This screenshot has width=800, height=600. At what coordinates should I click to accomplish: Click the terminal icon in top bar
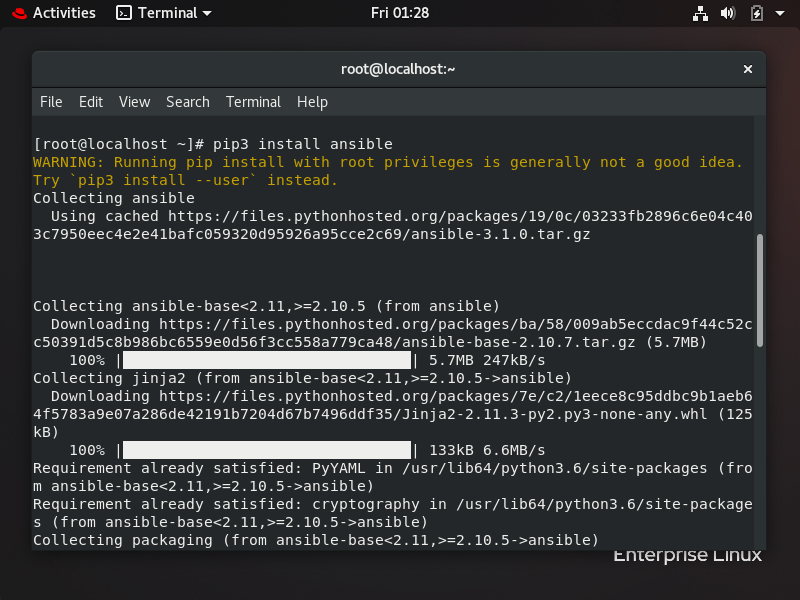pyautogui.click(x=123, y=13)
